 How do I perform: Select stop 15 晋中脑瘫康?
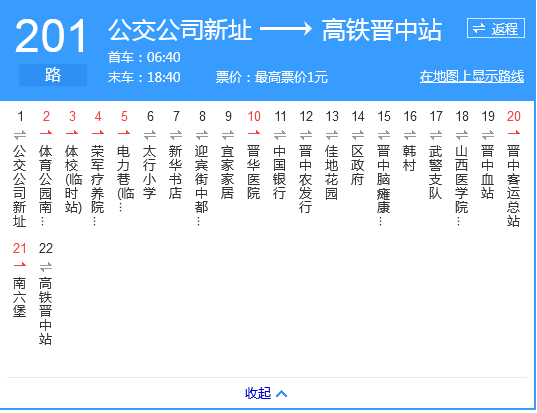(384, 185)
